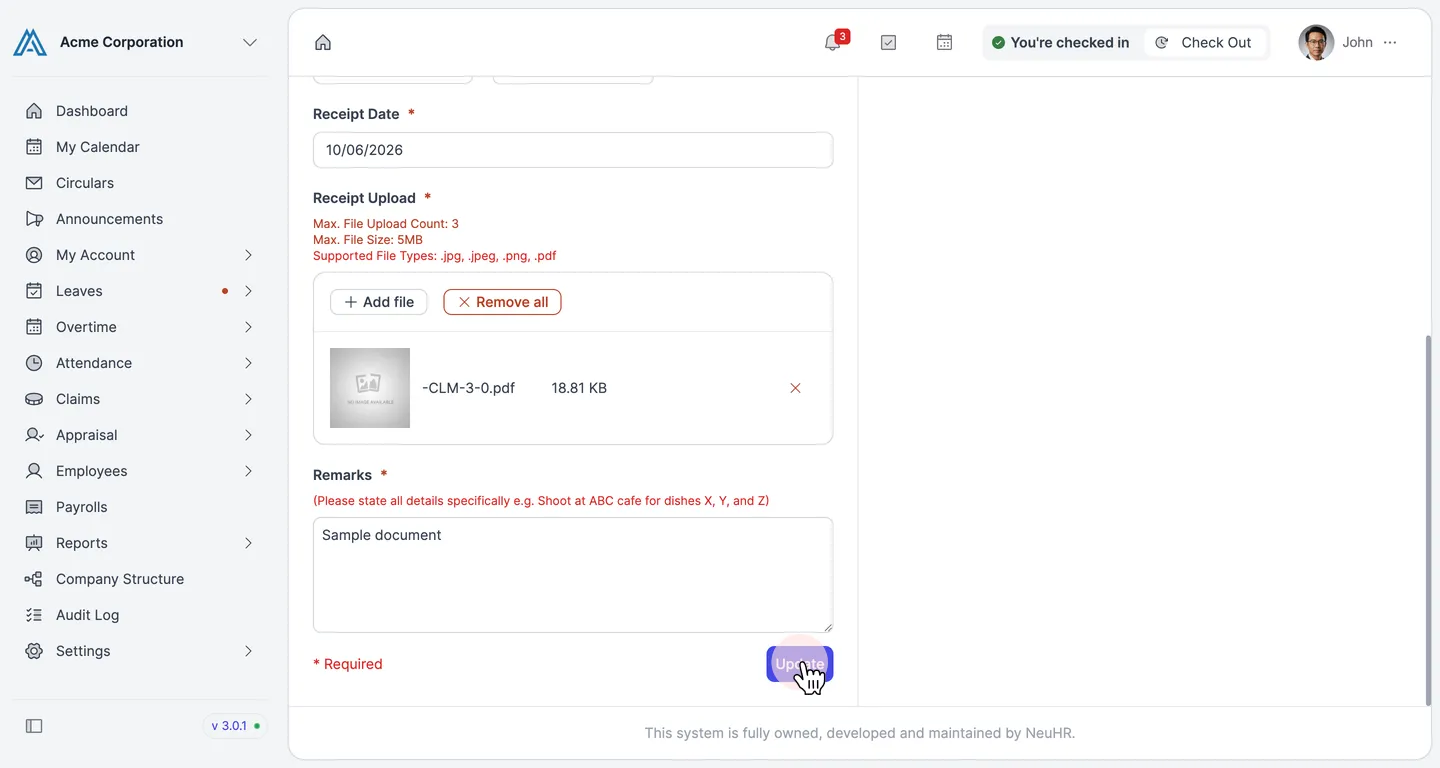Image resolution: width=1440 pixels, height=768 pixels.
Task: Click the Claims coin icon
Action: coord(34,399)
